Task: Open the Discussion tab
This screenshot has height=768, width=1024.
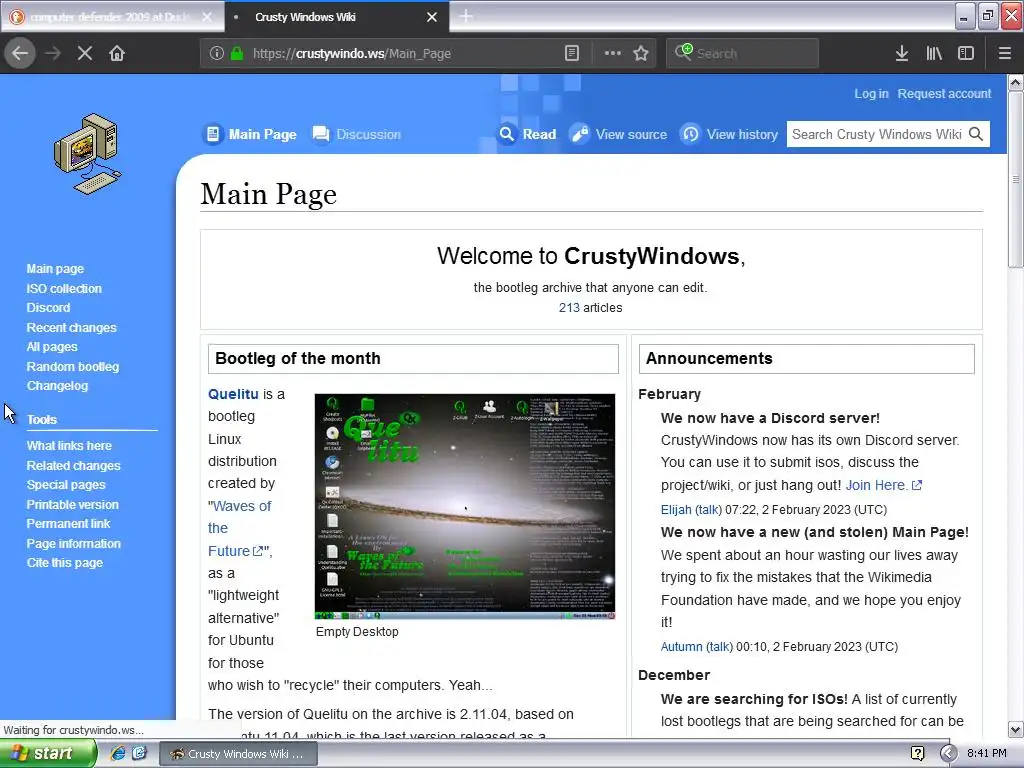Action: click(357, 134)
